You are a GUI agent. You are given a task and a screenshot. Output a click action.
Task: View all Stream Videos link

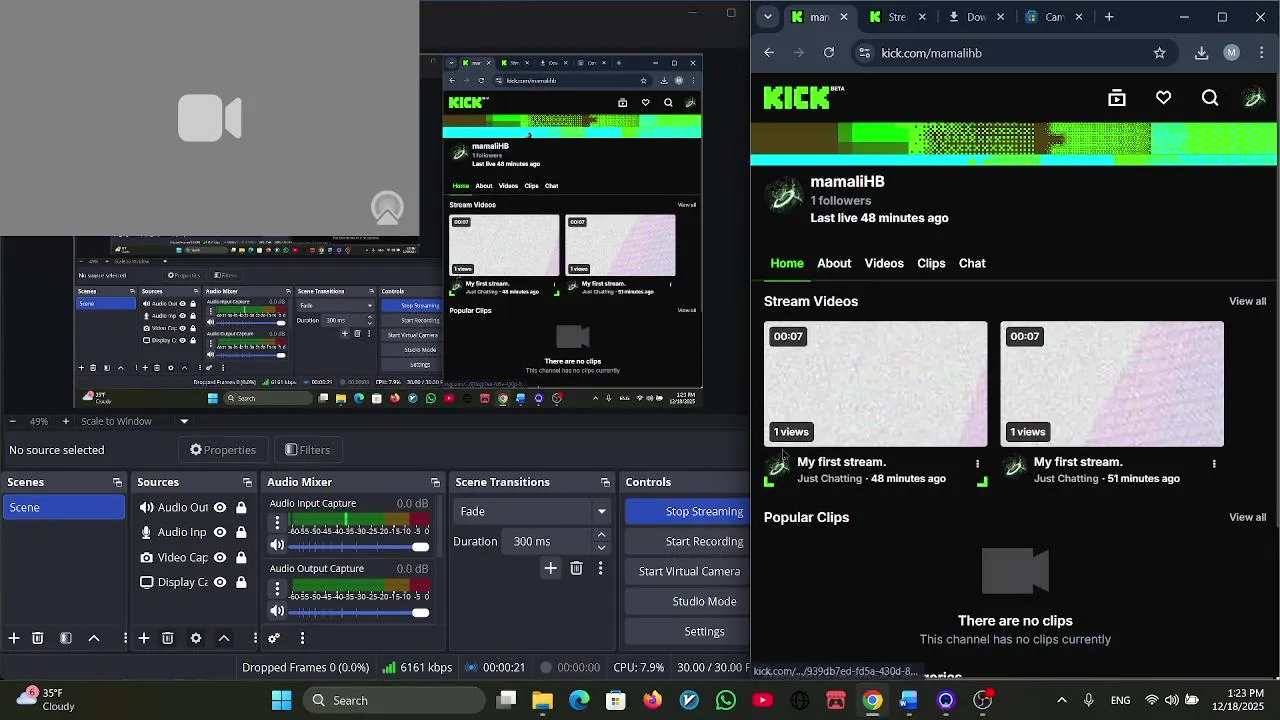point(1247,301)
